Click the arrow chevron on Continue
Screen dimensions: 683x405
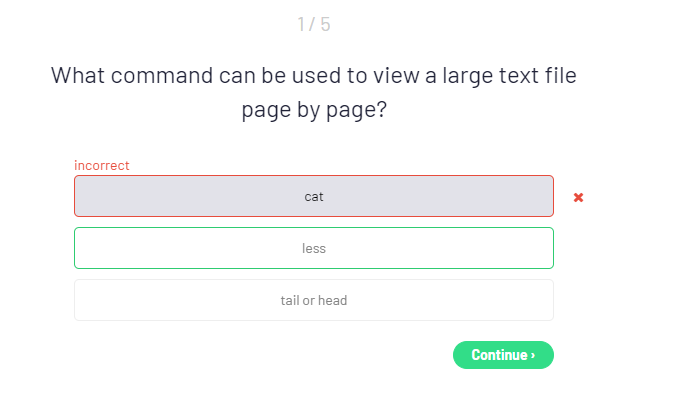pos(533,355)
